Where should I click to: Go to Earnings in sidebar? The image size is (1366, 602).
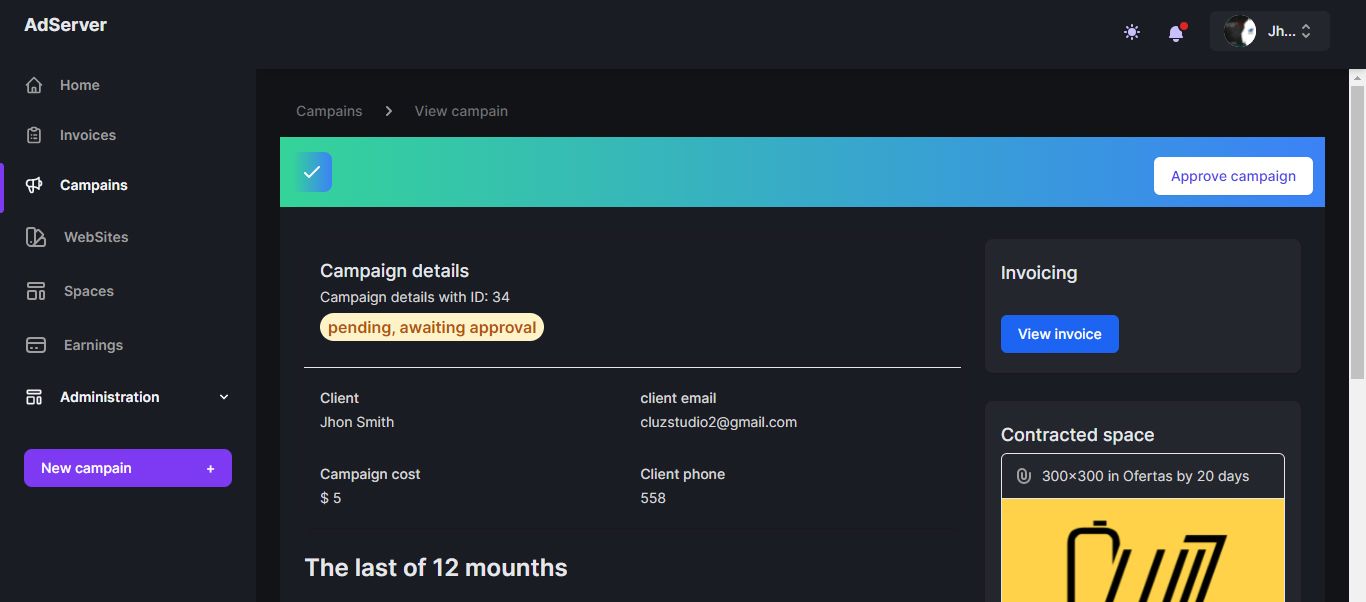tap(93, 345)
